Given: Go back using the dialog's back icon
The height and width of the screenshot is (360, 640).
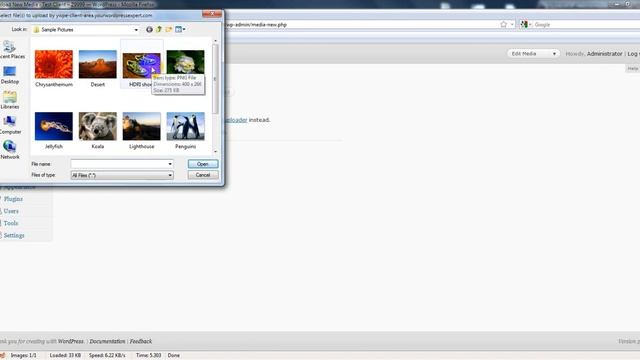Looking at the screenshot, I should tap(149, 29).
